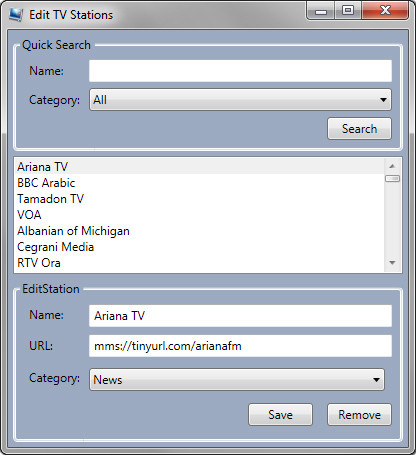Choose VOA from the station list

click(x=199, y=215)
